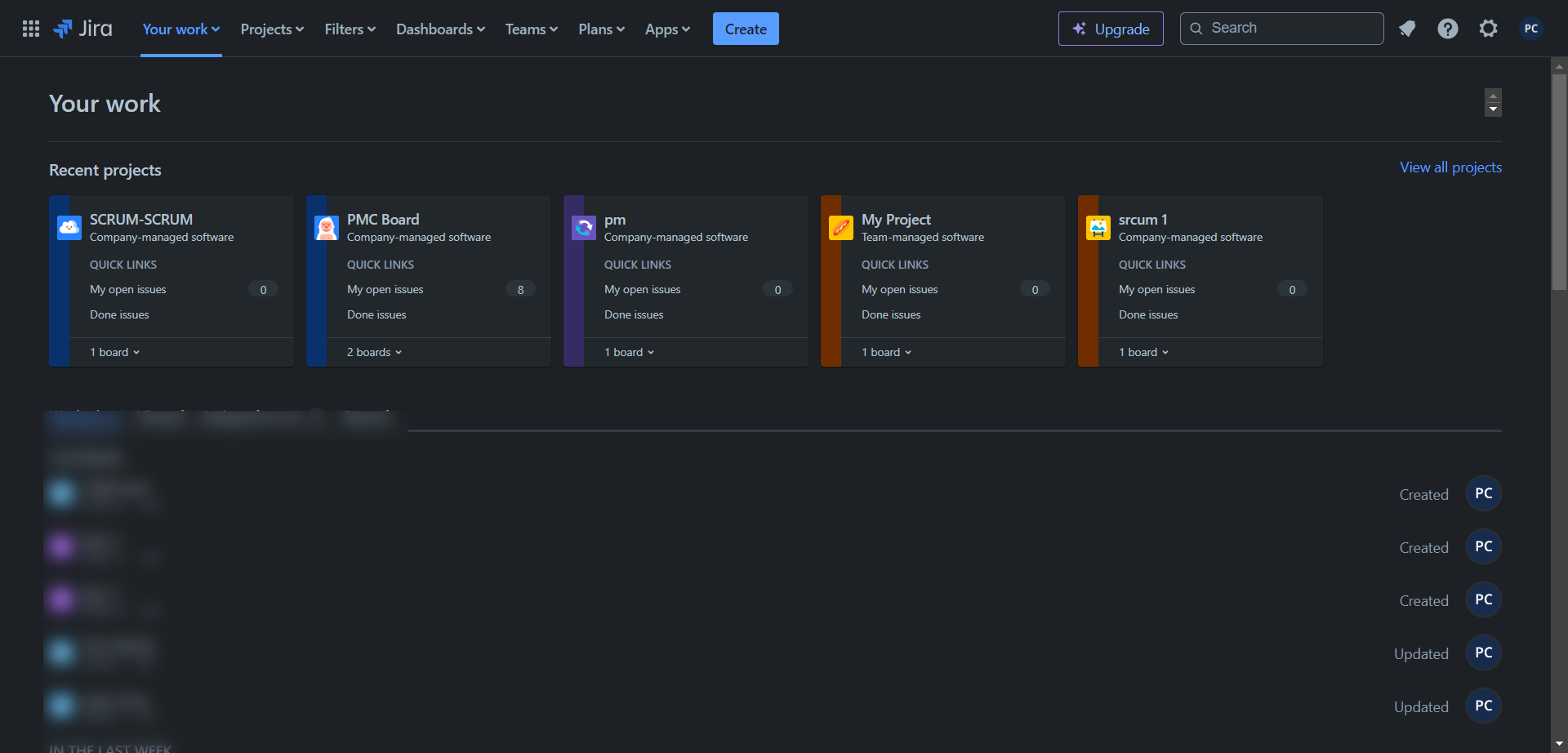The image size is (1568, 753).
Task: Expand the 1 board dropdown in srcum 1
Action: [1144, 352]
